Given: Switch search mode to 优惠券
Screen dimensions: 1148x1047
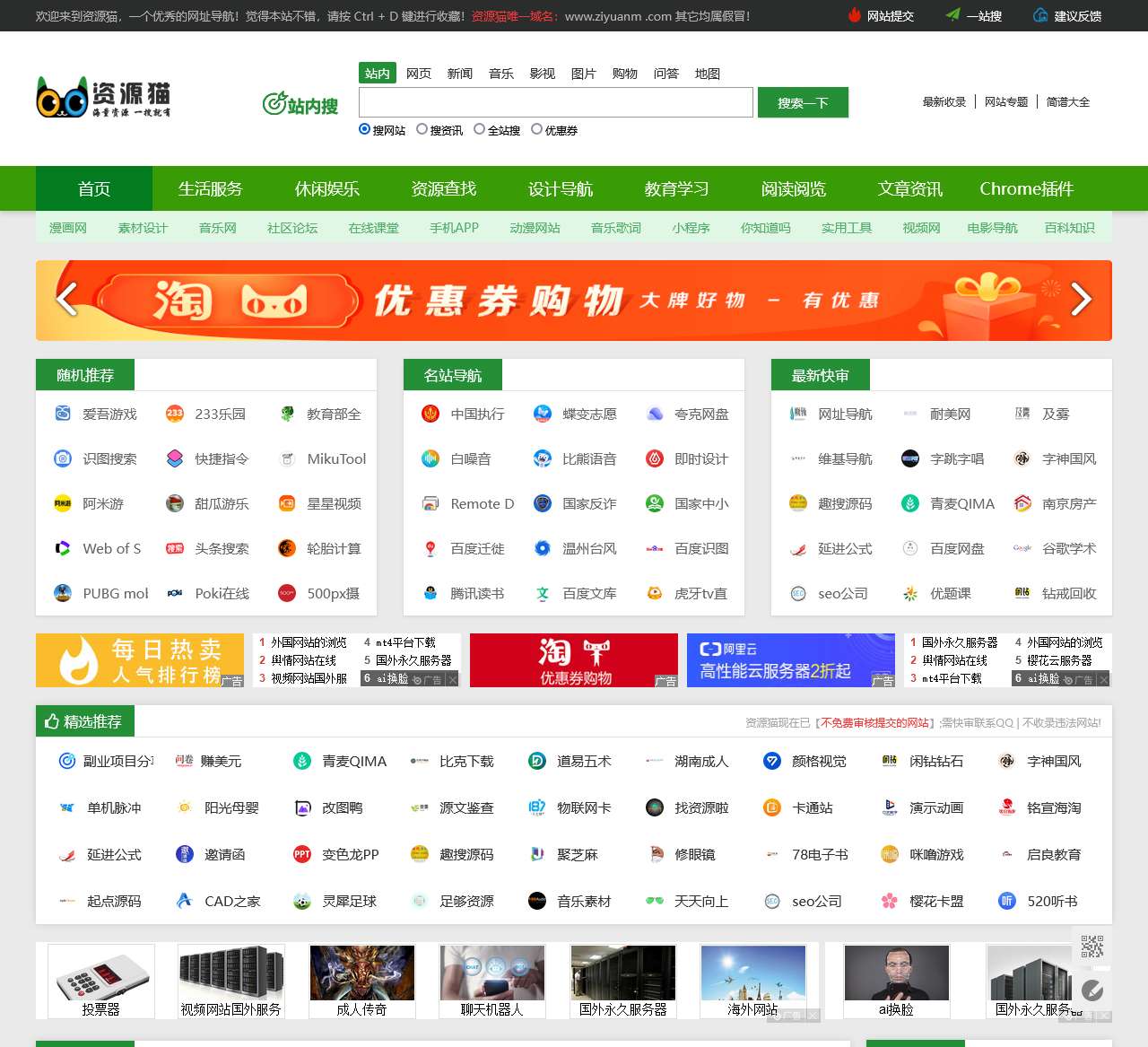Looking at the screenshot, I should pos(536,129).
